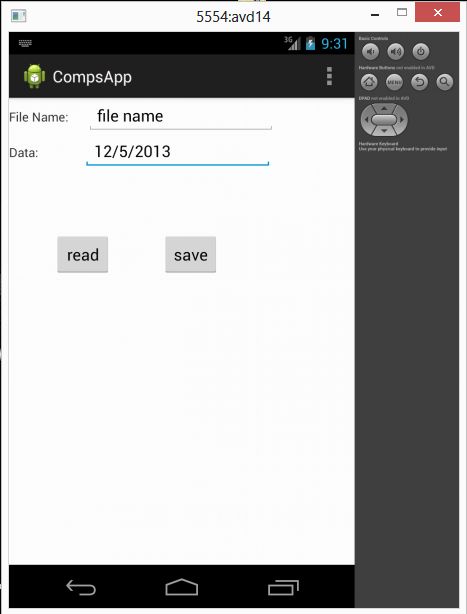This screenshot has width=467, height=614.
Task: Click the DPAD center button
Action: coord(384,120)
